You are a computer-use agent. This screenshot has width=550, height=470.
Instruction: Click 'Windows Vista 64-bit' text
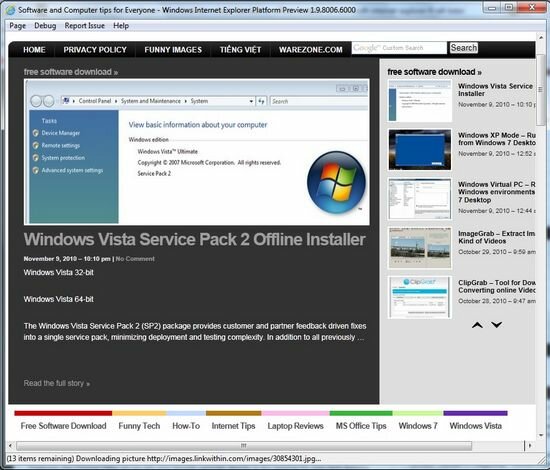pyautogui.click(x=59, y=299)
